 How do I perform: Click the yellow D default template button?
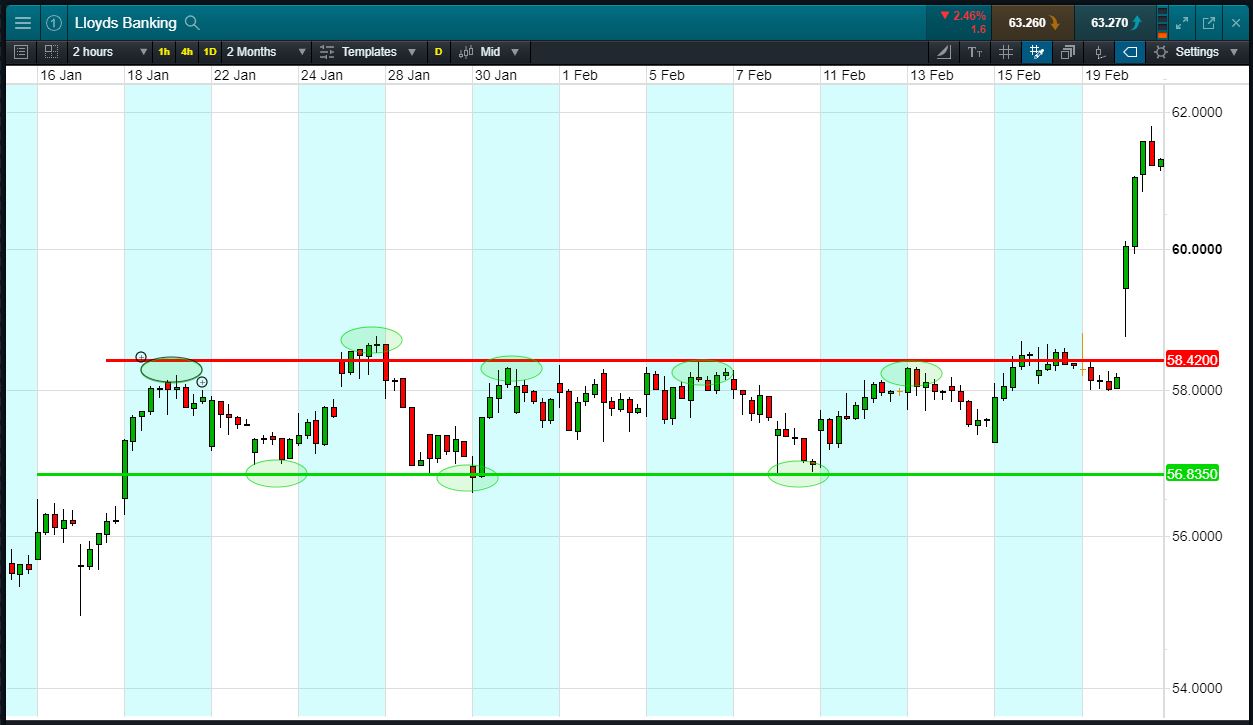438,51
